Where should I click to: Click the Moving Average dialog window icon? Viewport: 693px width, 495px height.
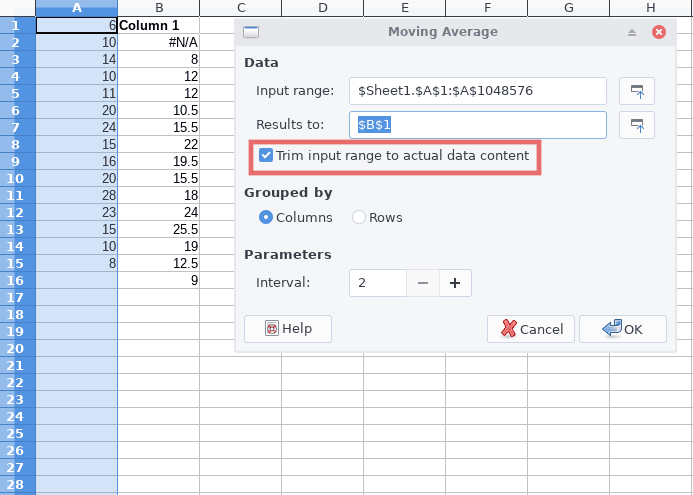pos(251,32)
